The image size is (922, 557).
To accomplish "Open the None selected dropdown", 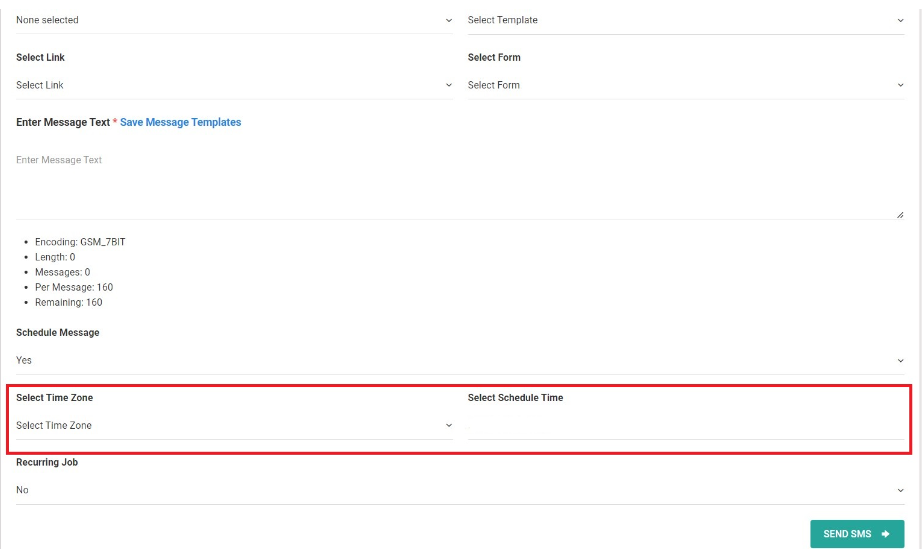I will [x=234, y=20].
